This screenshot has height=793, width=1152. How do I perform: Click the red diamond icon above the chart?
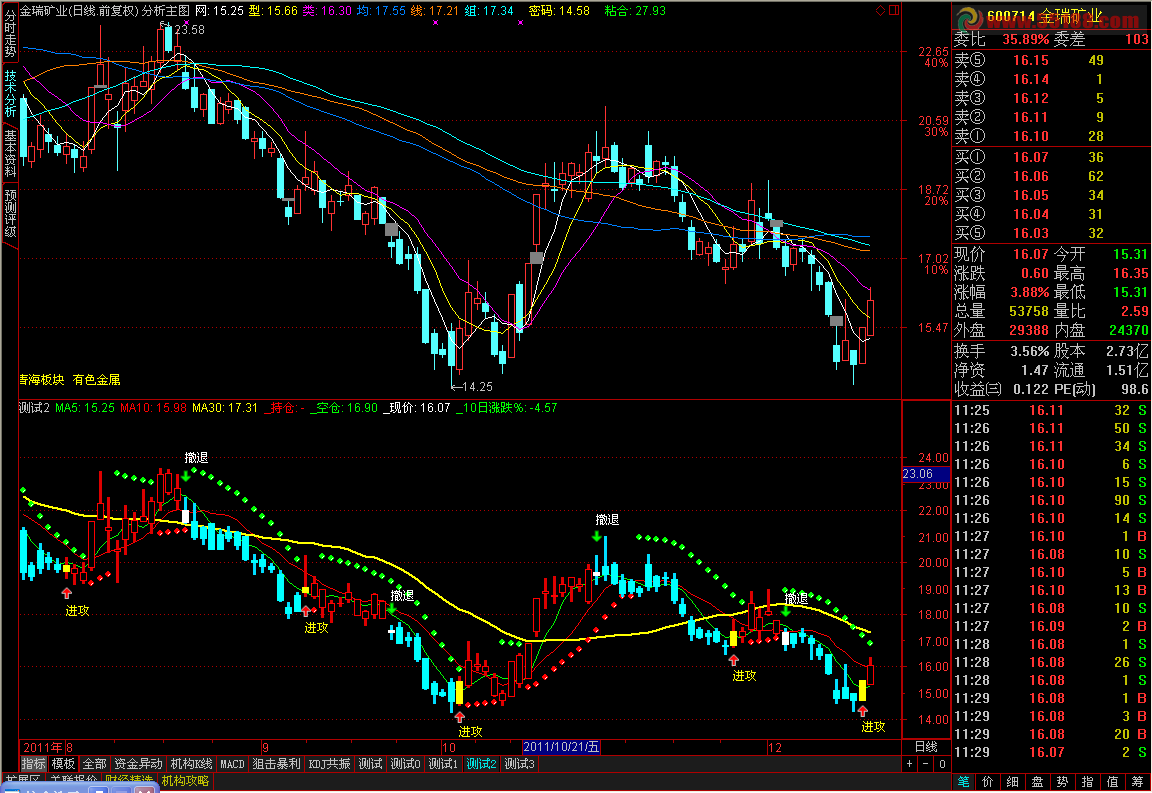coord(880,10)
